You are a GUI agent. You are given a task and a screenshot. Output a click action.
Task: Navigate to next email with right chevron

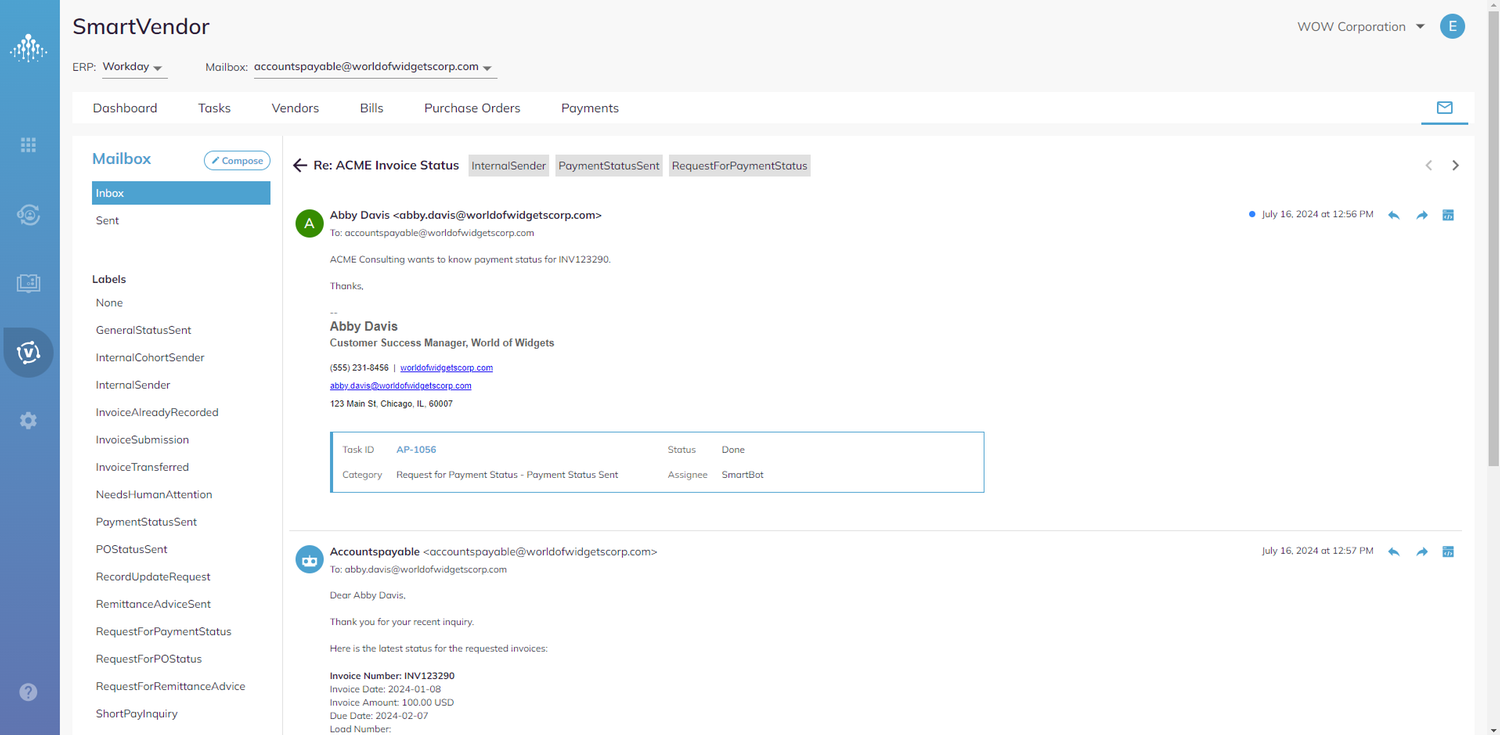tap(1456, 165)
